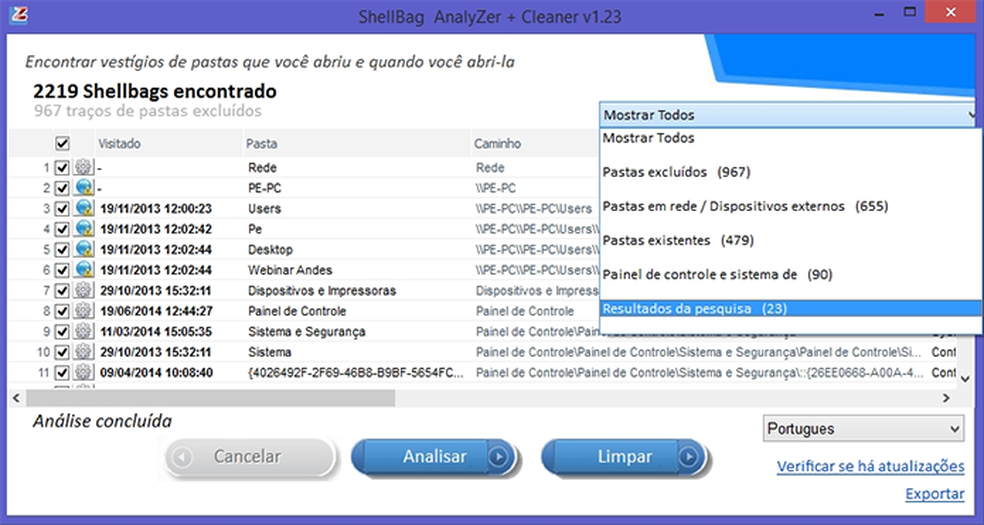Uncheck the checkbox for row 3 Users

(x=62, y=208)
